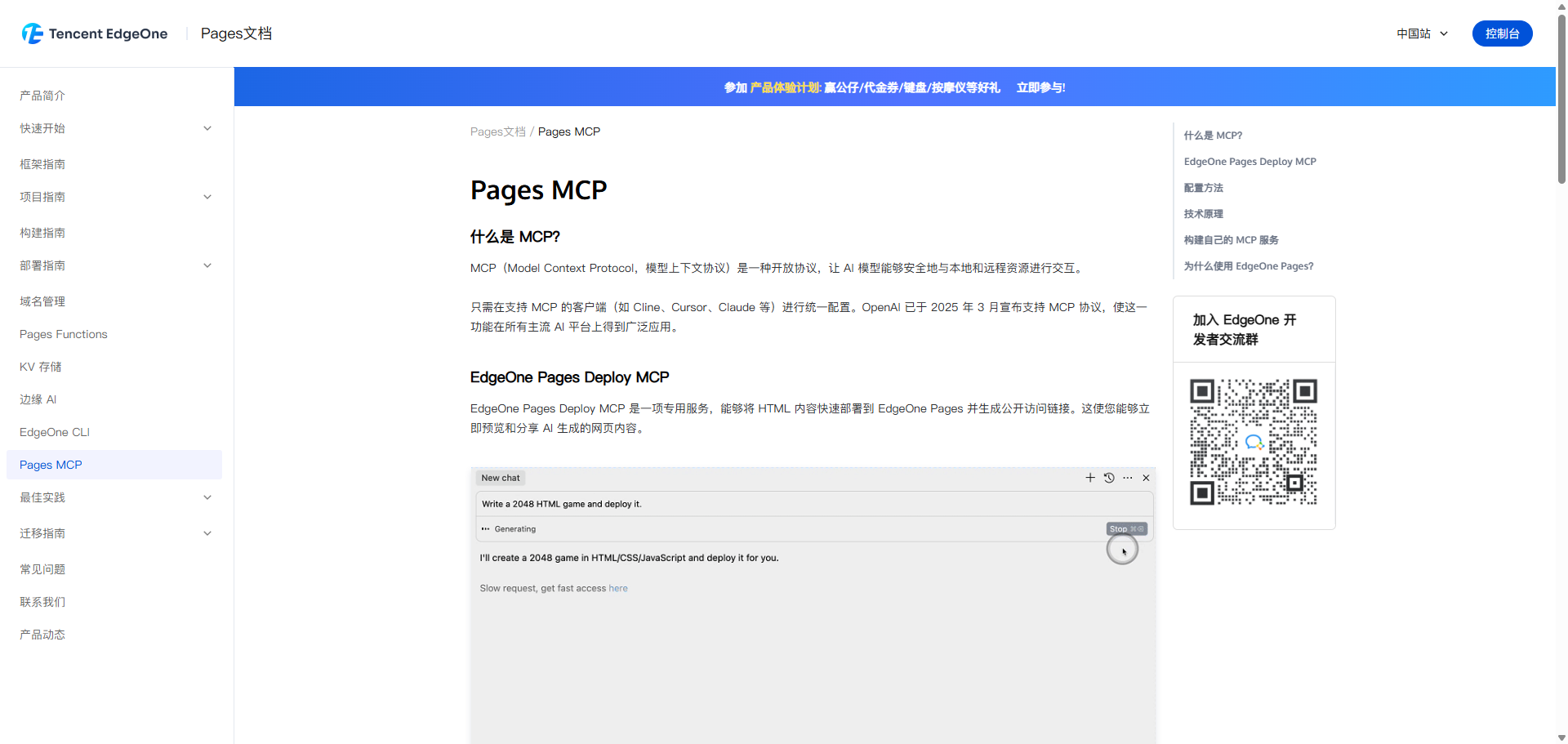
Task: Open 联系我们 in the sidebar
Action: (42, 602)
